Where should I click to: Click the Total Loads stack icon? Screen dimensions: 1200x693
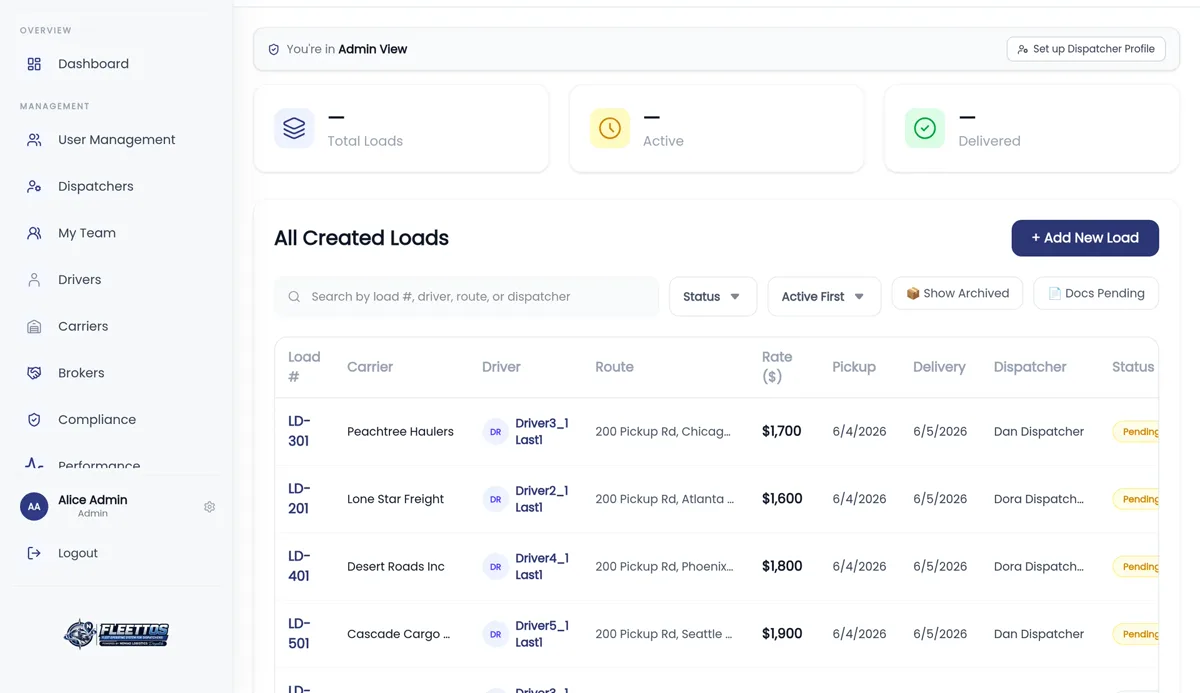(294, 128)
